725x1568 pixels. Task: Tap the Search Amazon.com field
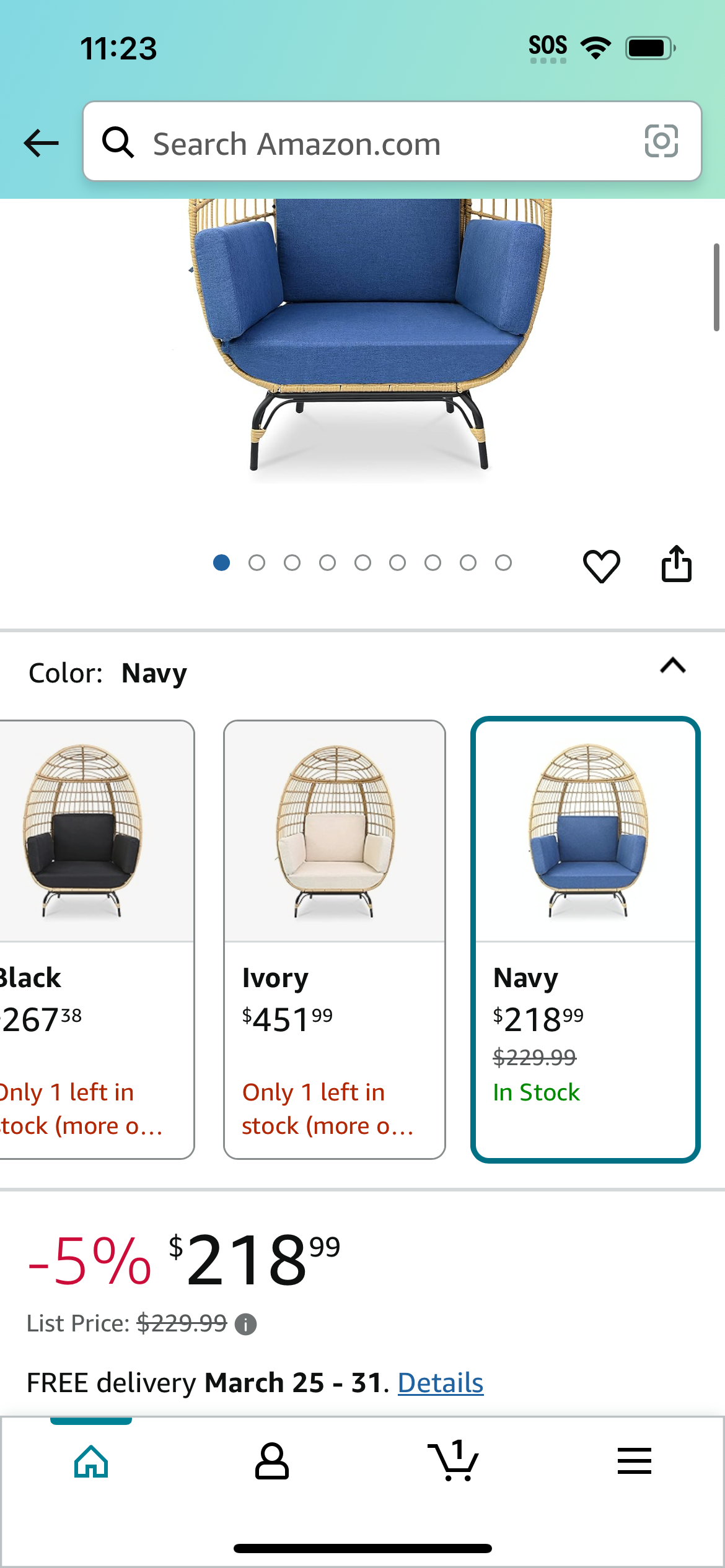coord(392,141)
